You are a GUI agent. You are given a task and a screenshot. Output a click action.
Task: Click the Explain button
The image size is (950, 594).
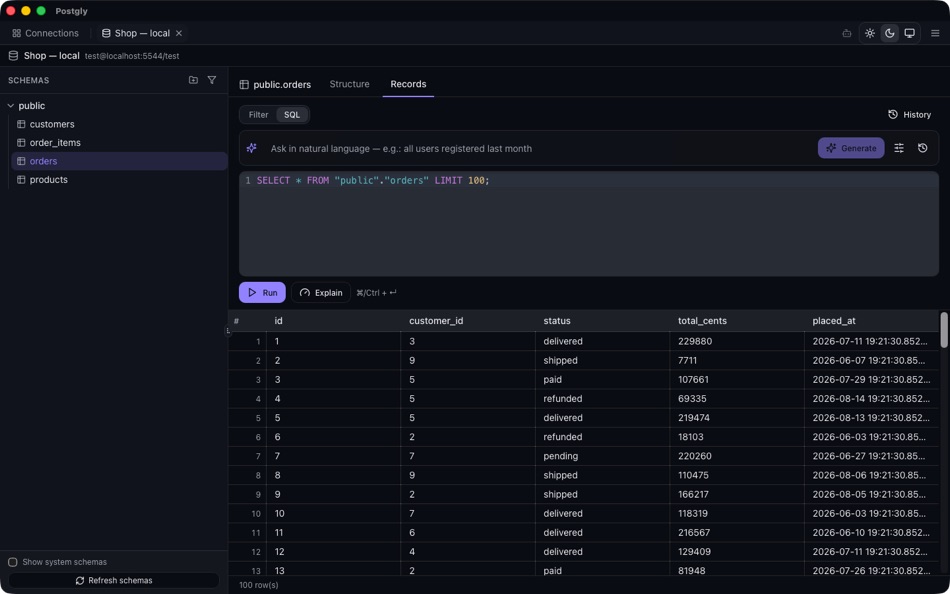click(x=321, y=293)
